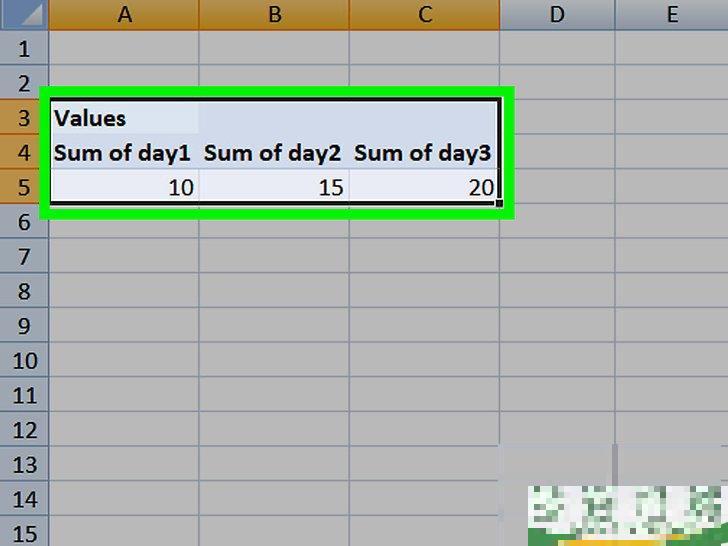Select row 10 header
Screen dimensions: 728x546
(x=24, y=360)
